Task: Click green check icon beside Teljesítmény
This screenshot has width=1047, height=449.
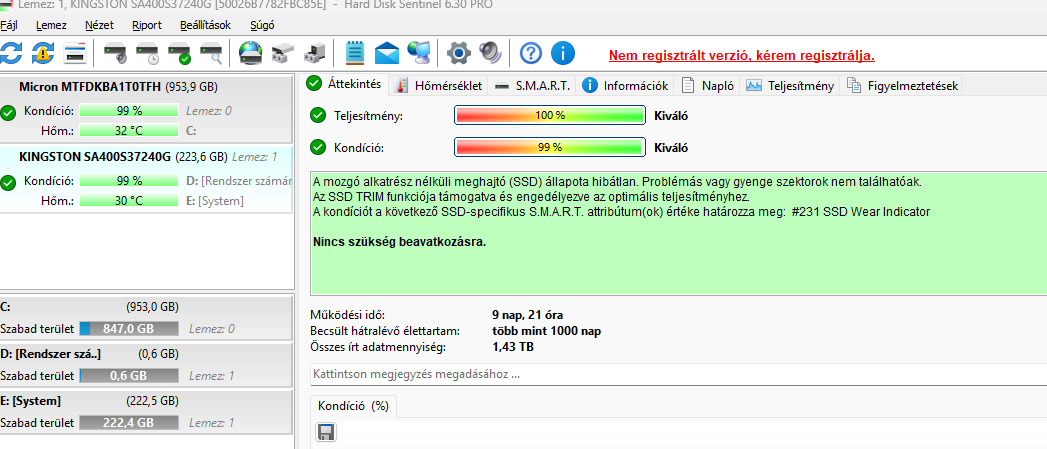Action: pyautogui.click(x=319, y=116)
